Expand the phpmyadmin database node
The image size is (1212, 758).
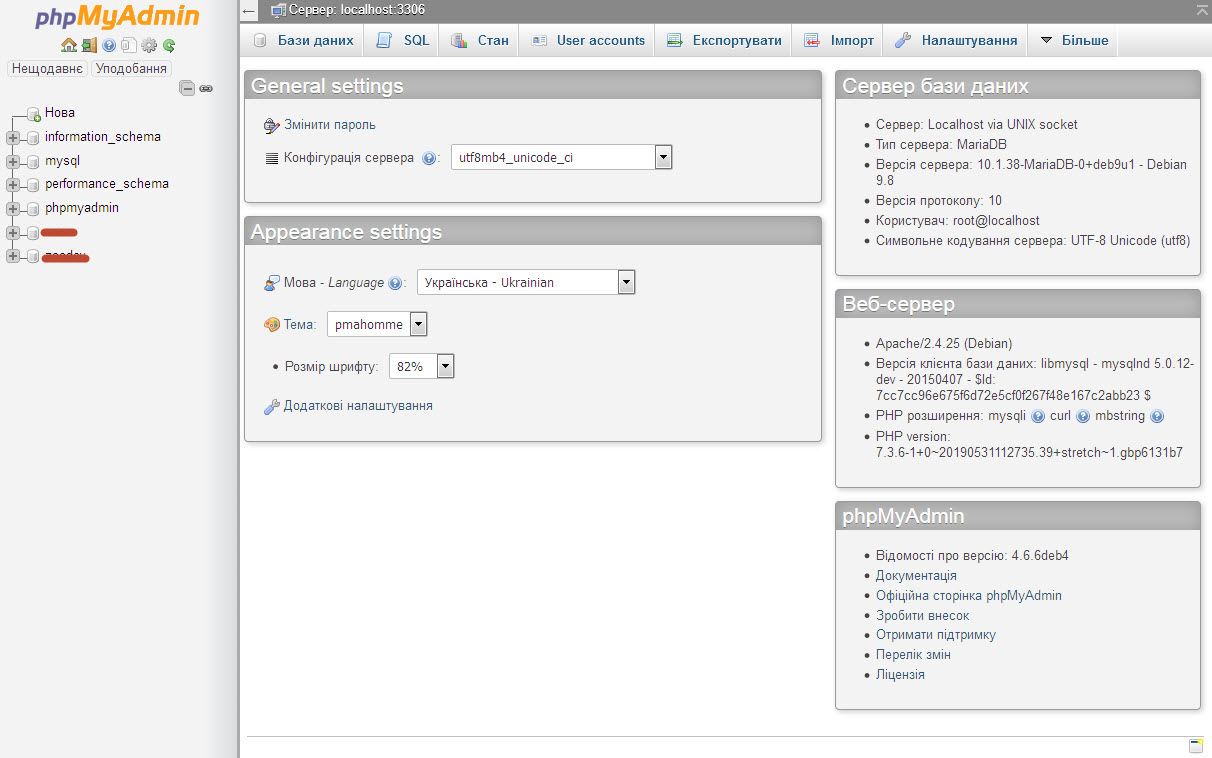pyautogui.click(x=13, y=208)
